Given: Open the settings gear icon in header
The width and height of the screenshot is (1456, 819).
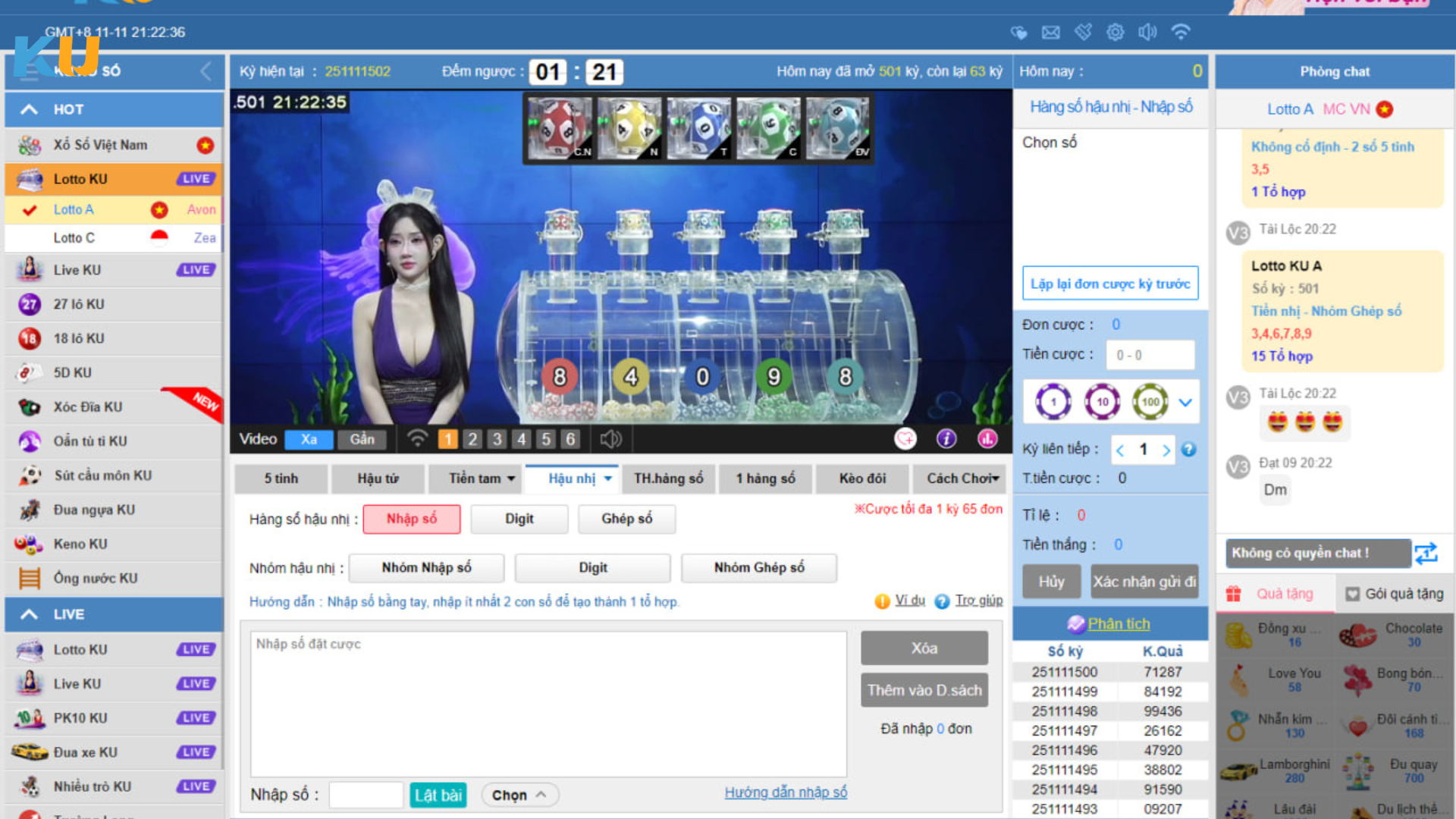Looking at the screenshot, I should click(x=1115, y=32).
